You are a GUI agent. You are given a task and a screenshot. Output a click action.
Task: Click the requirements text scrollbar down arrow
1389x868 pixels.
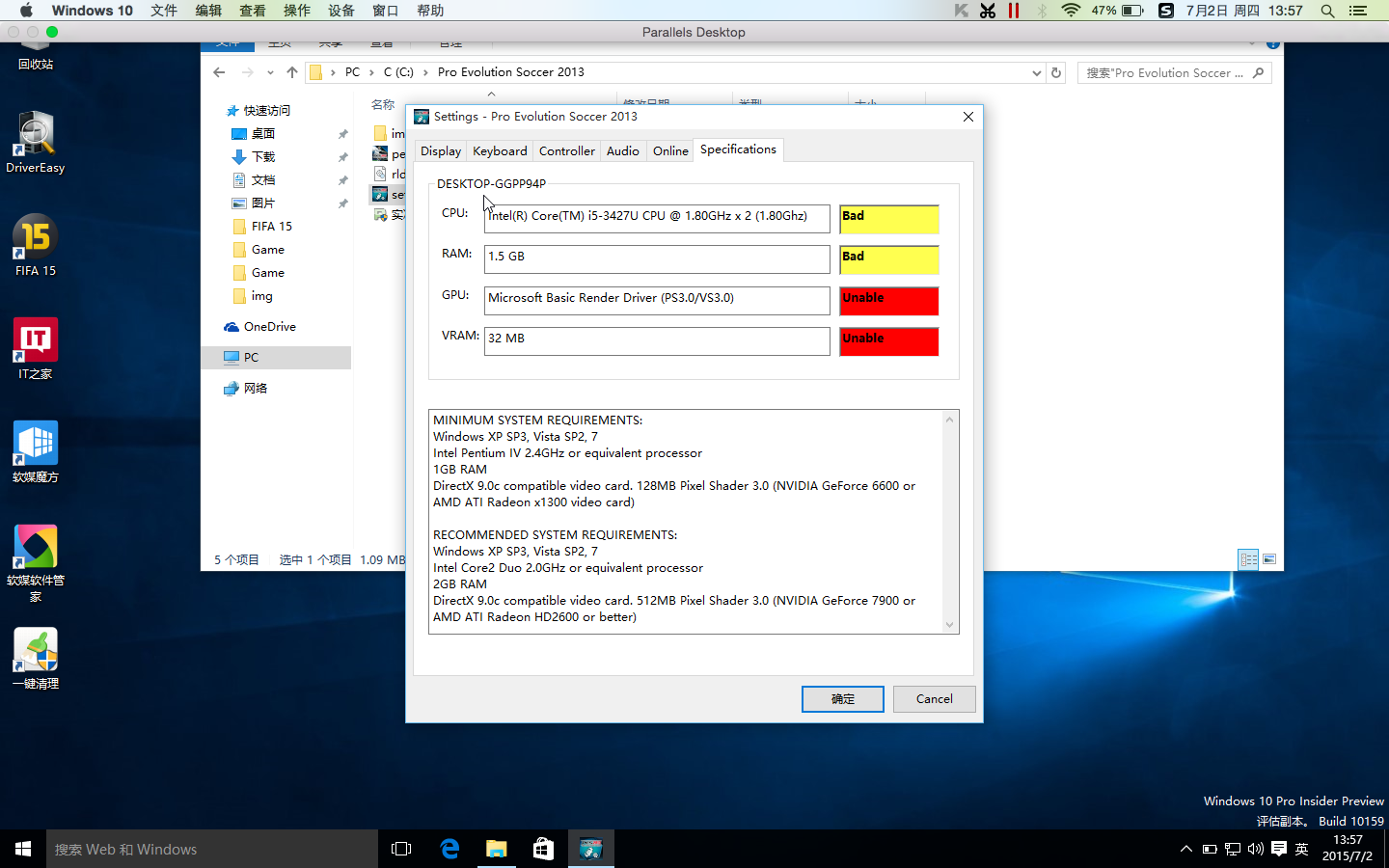pyautogui.click(x=949, y=624)
